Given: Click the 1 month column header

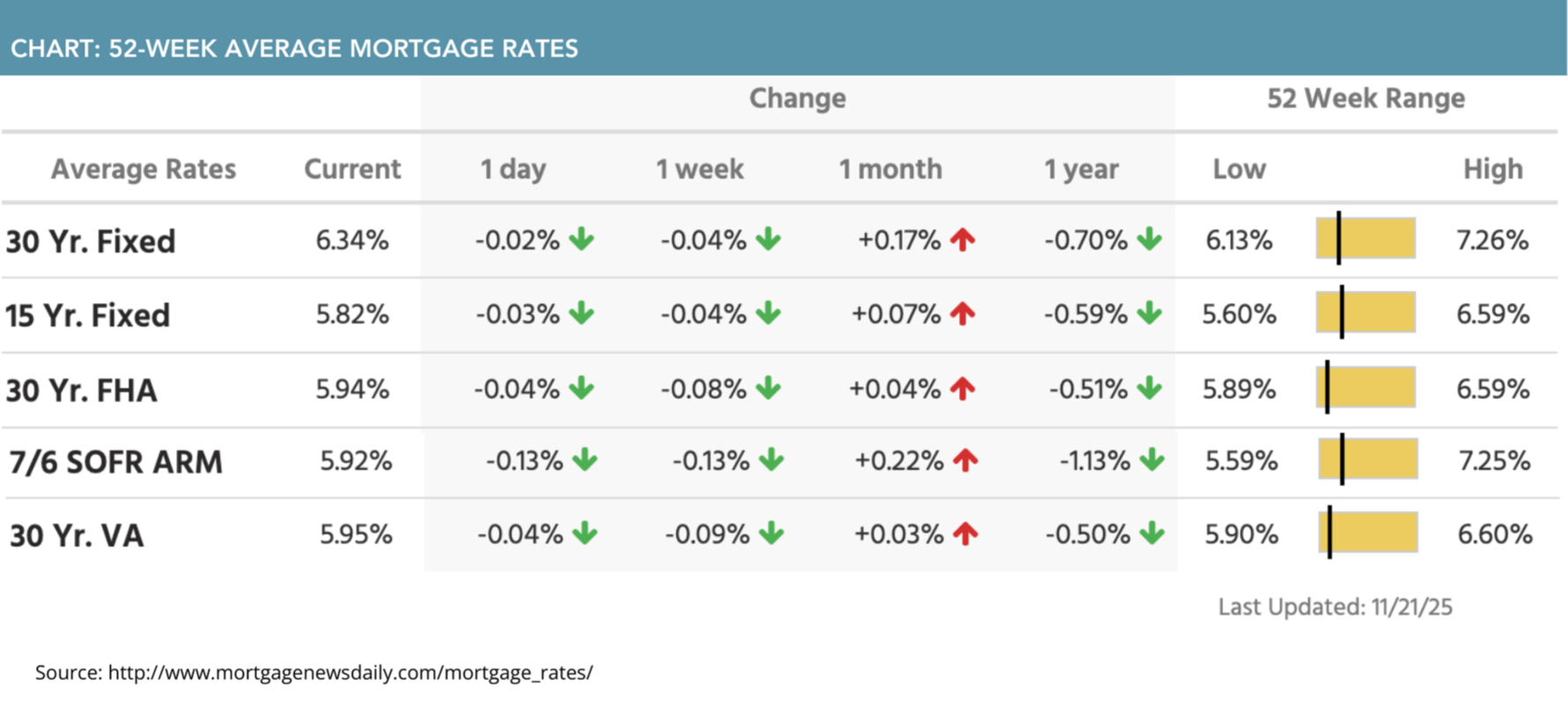Looking at the screenshot, I should click(x=890, y=169).
